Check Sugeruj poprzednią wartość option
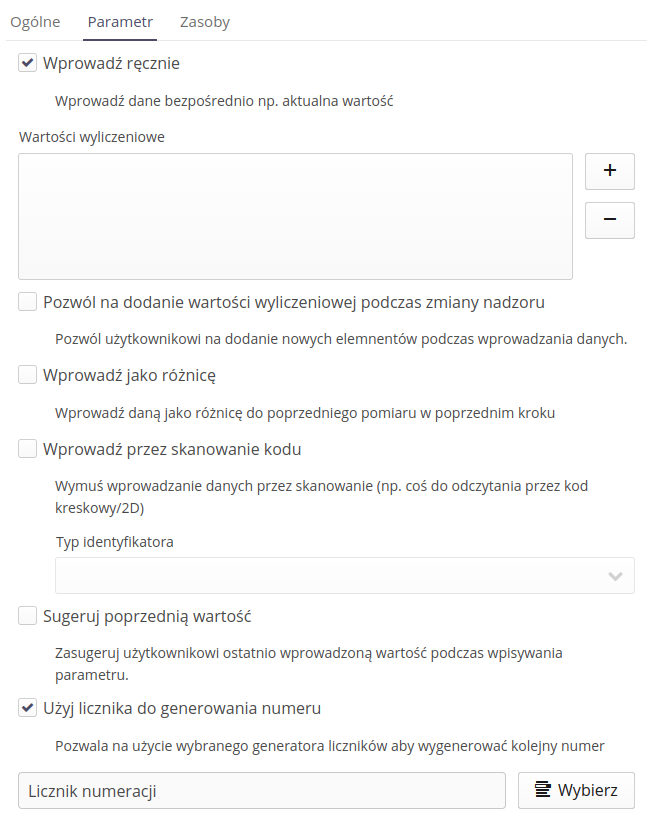 pos(28,616)
